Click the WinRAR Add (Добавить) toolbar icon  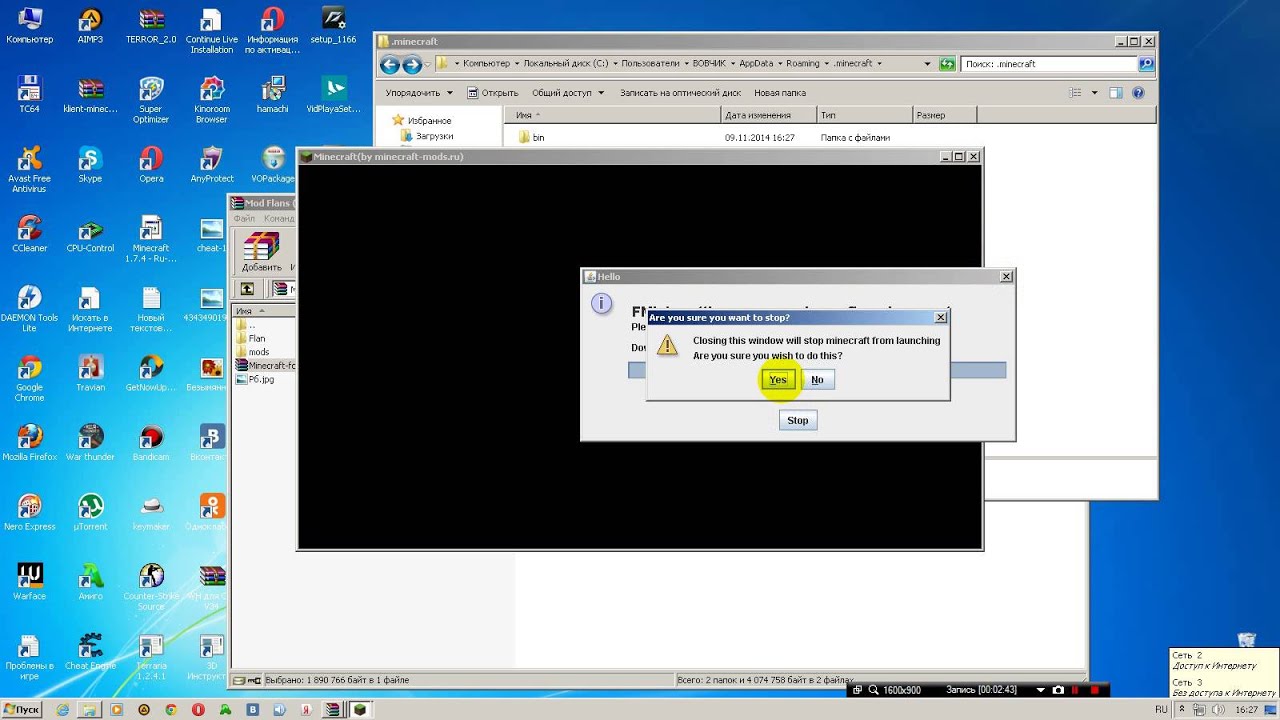pyautogui.click(x=261, y=252)
